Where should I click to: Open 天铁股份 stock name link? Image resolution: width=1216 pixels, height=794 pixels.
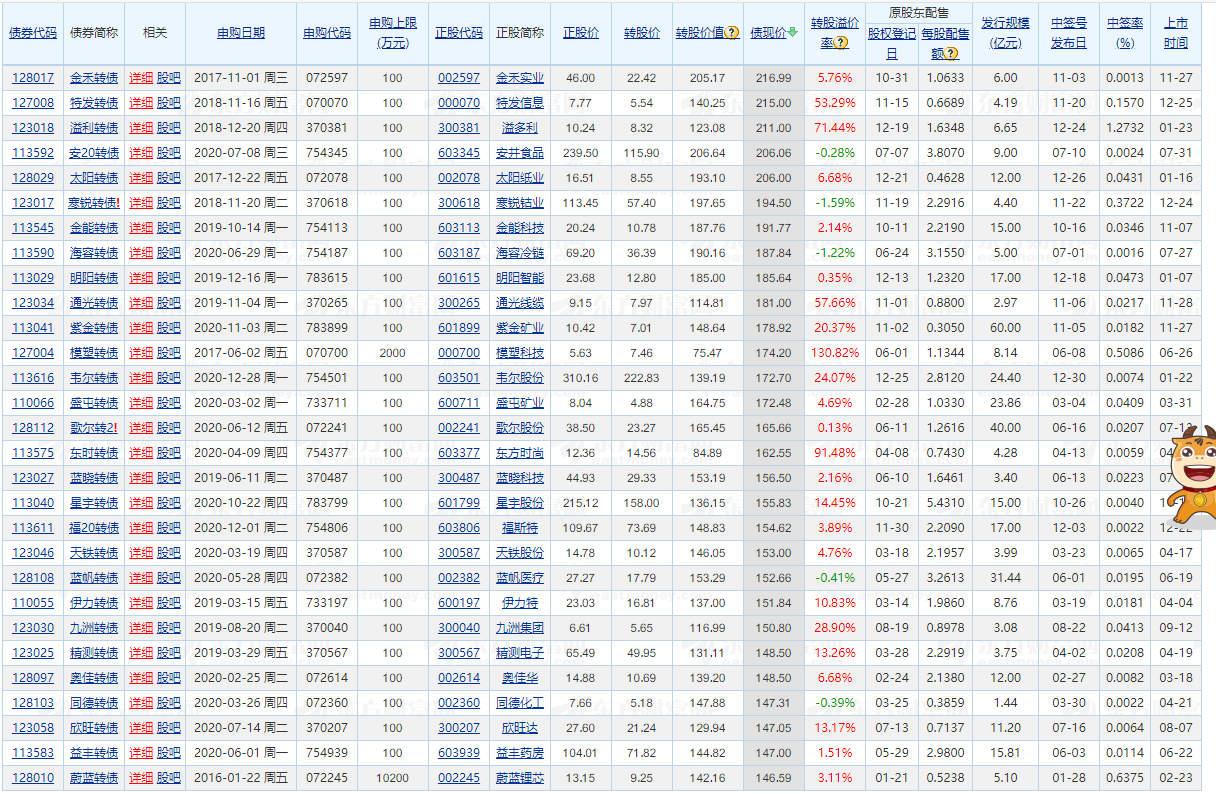coord(520,553)
